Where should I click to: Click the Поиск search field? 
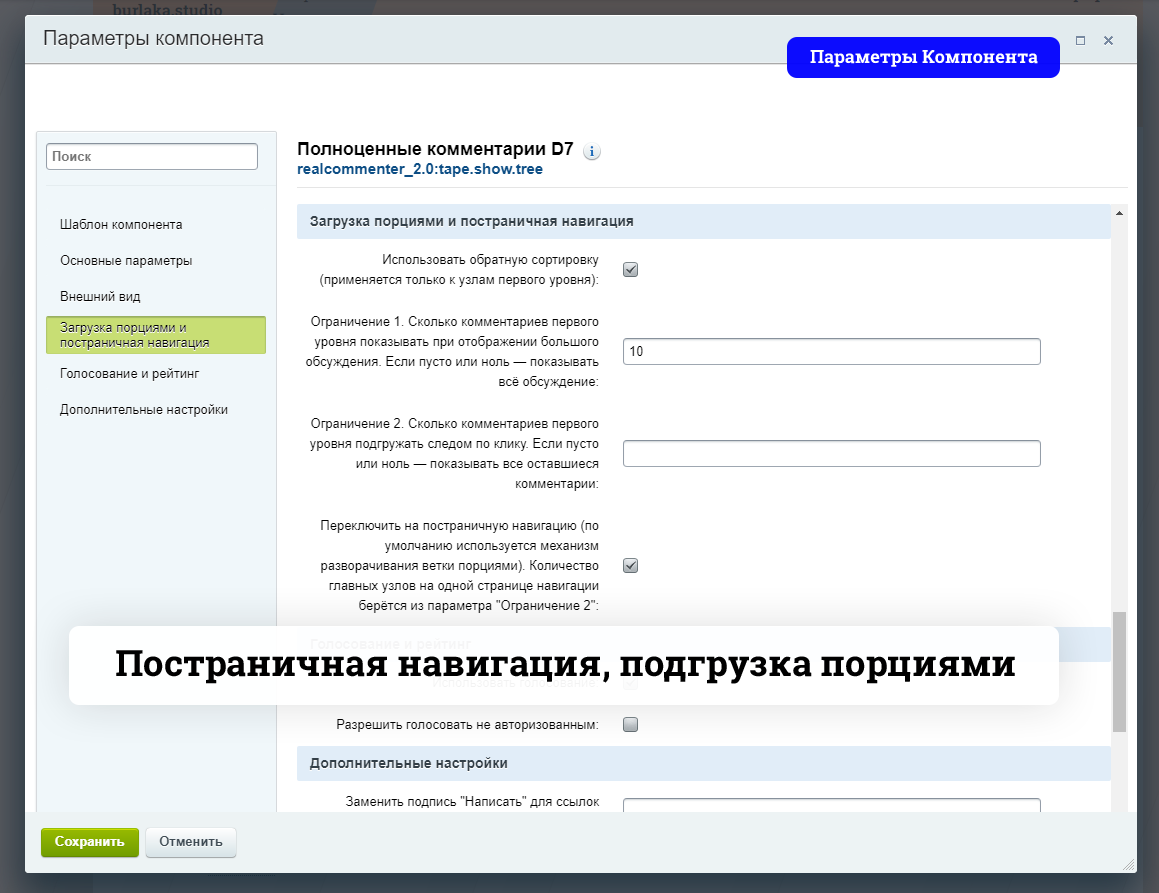tap(152, 157)
